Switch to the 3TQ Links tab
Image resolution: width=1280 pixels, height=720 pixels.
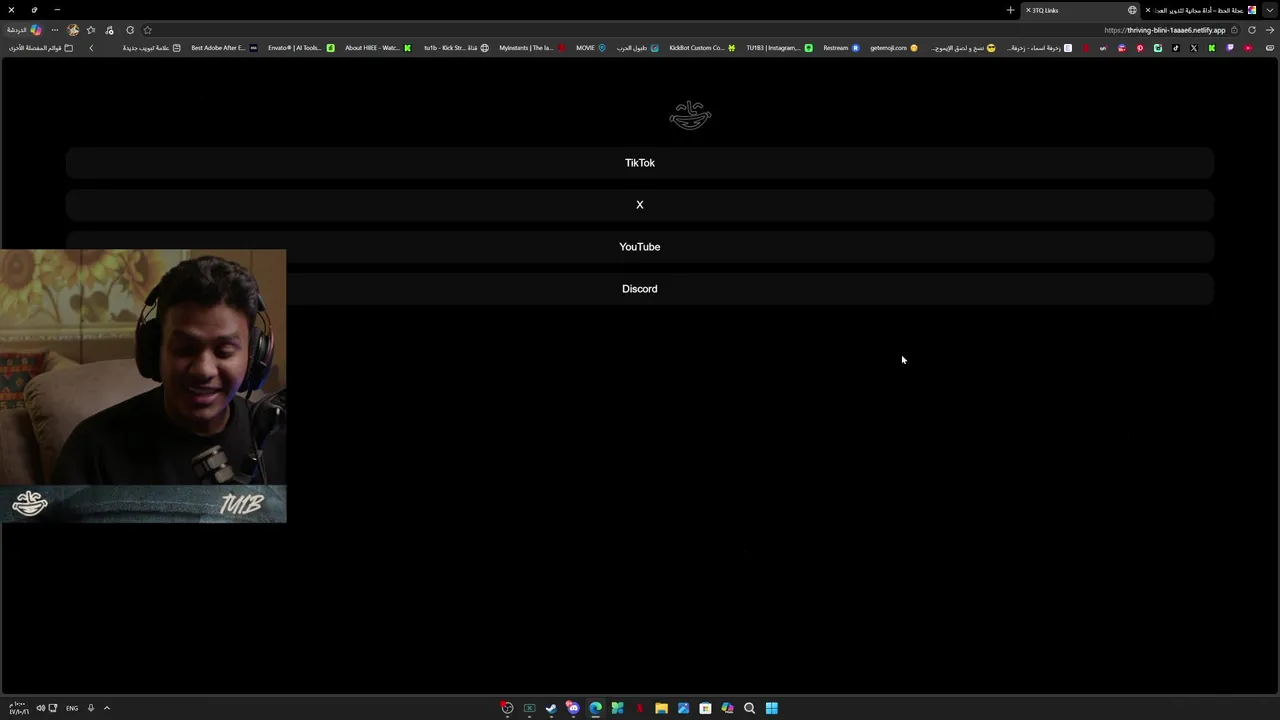[x=1080, y=10]
